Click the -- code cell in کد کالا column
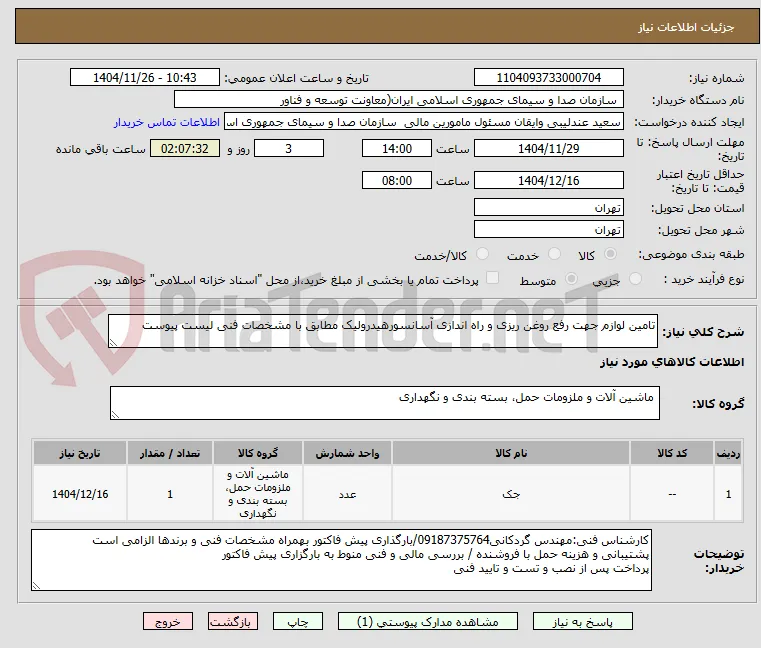761x648 pixels. click(x=672, y=494)
